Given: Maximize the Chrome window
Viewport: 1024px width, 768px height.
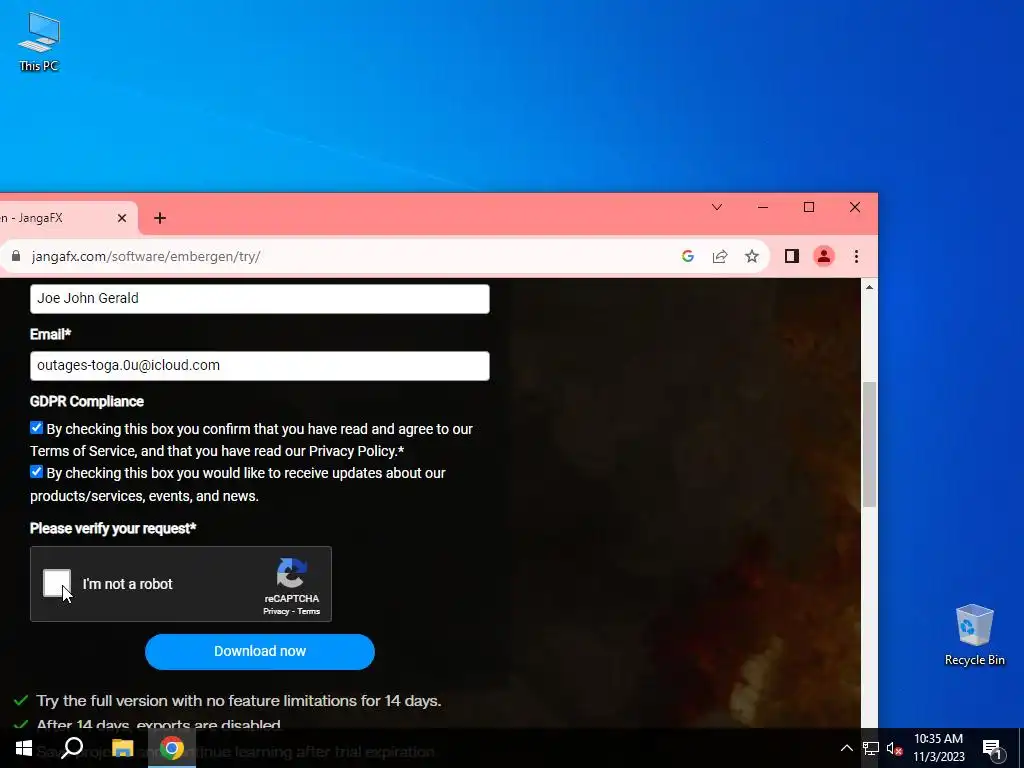Looking at the screenshot, I should 808,208.
